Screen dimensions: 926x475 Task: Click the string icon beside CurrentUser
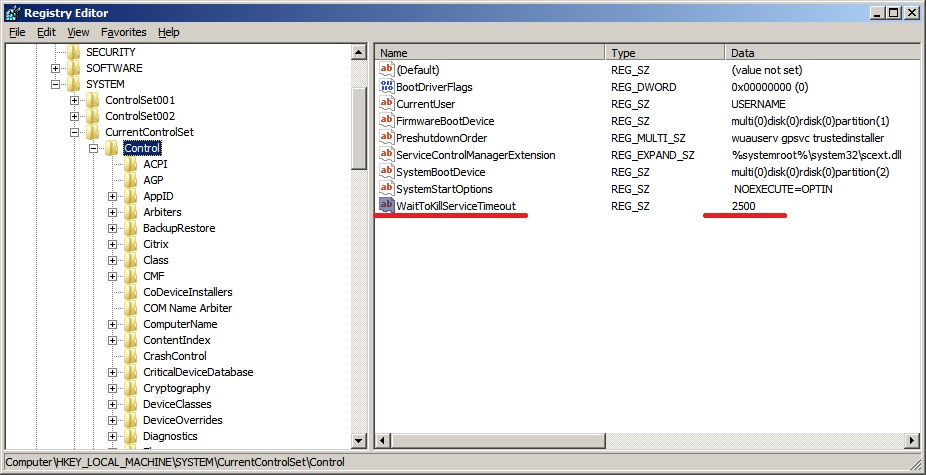[x=386, y=104]
